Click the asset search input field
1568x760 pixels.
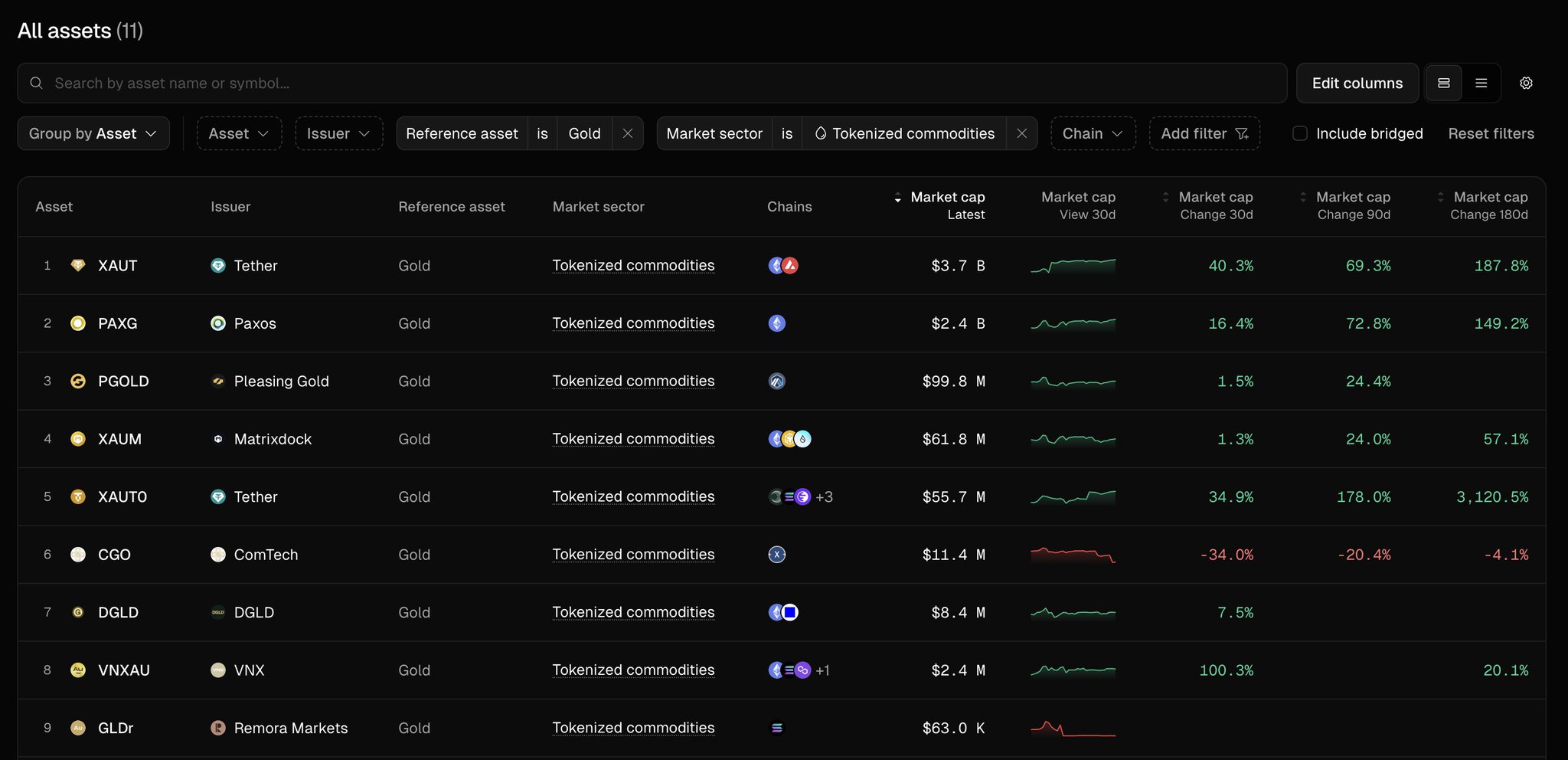pos(651,83)
